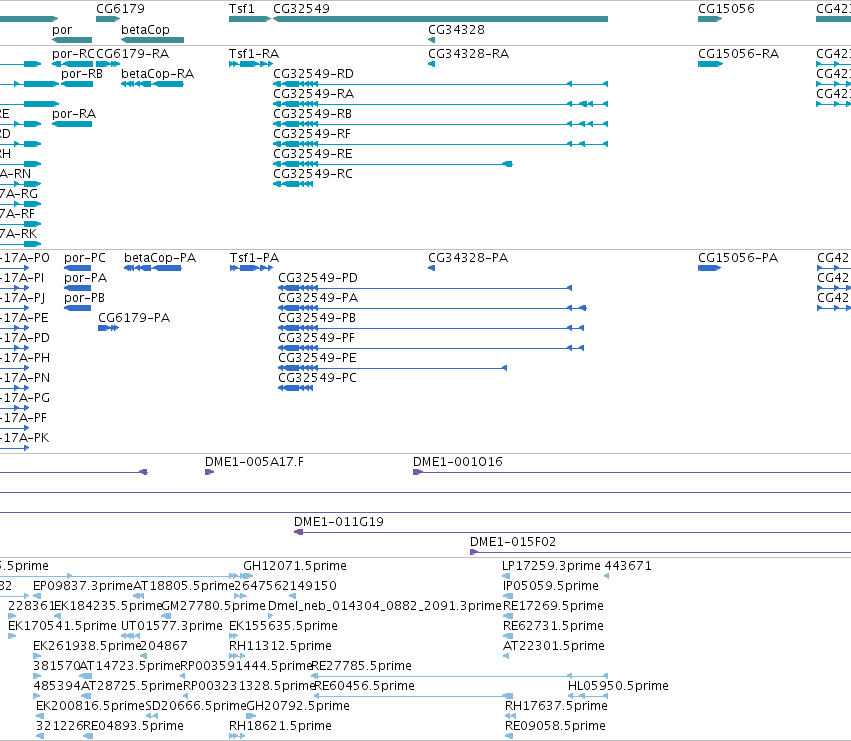The height and width of the screenshot is (741, 851).
Task: Select the CG32549-RB transcript label
Action: tap(312, 114)
